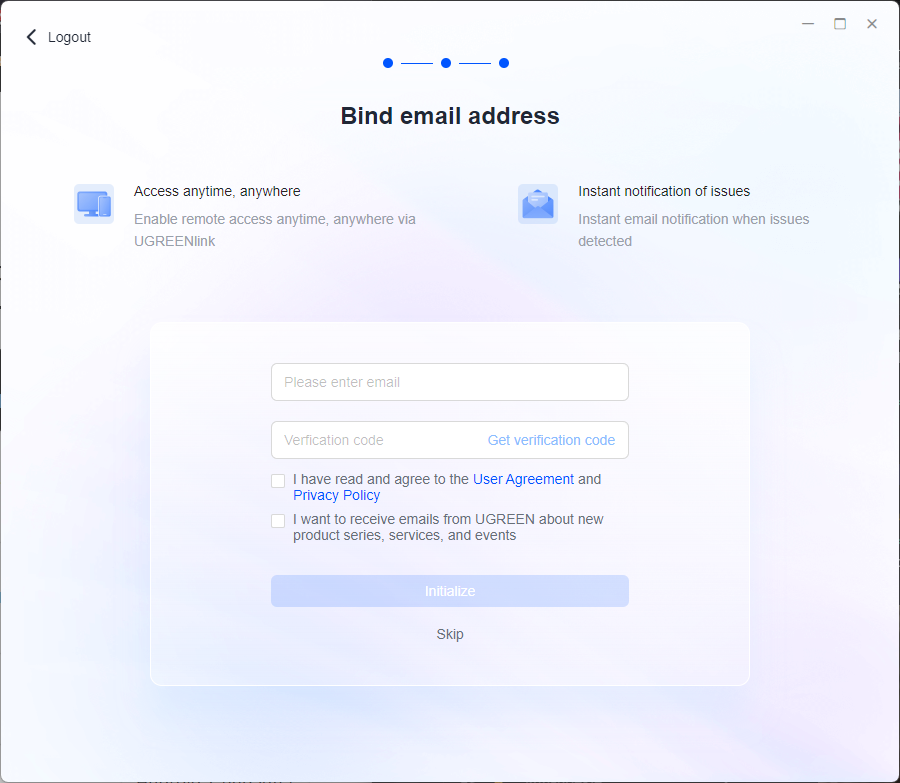Click the back arrow beside Logout

31,37
